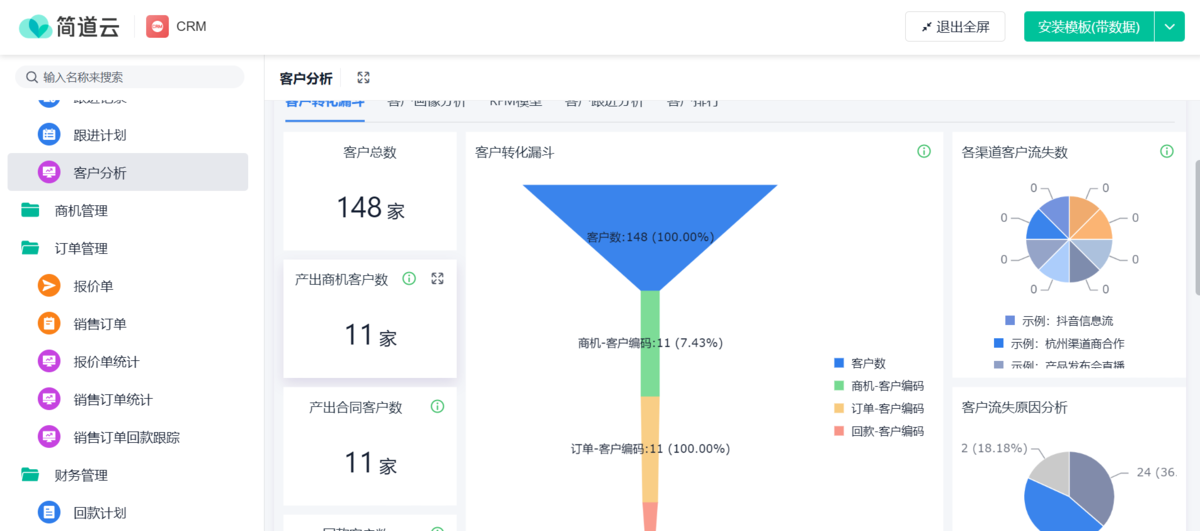Viewport: 1200px width, 531px height.
Task: Click the 安装模板(带数据) button
Action: [x=1088, y=27]
